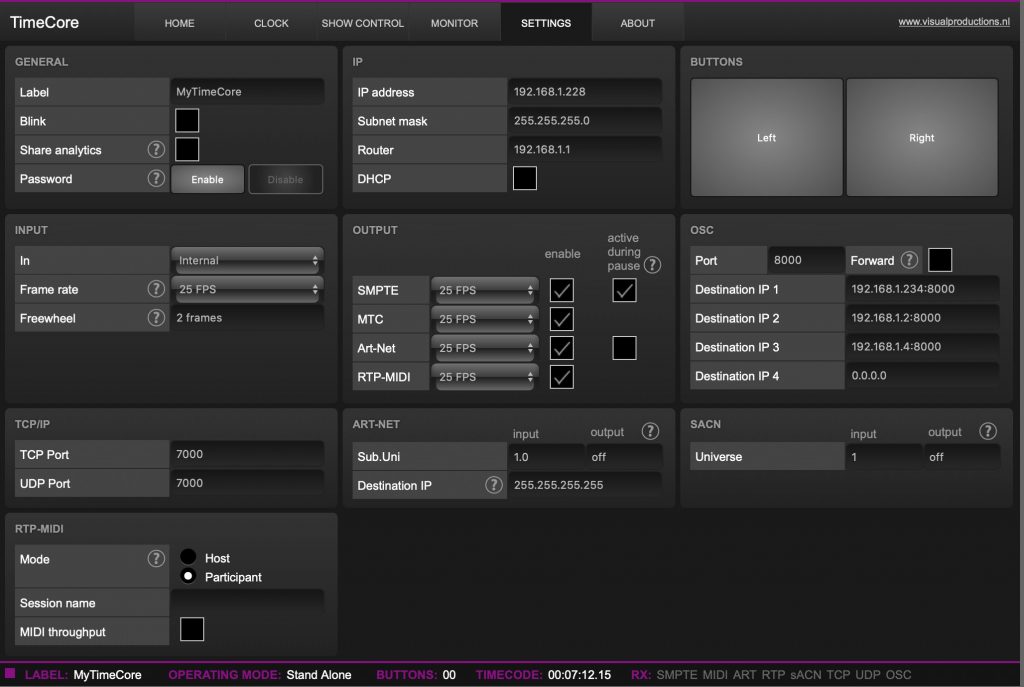Open the www.visualproductions.nl link
Screen dimensions: 1024x687
(x=953, y=22)
